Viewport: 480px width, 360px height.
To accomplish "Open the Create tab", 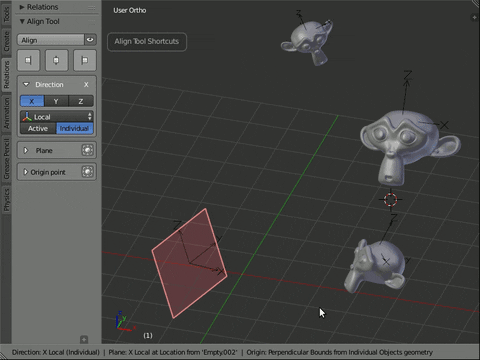I will click(6, 42).
